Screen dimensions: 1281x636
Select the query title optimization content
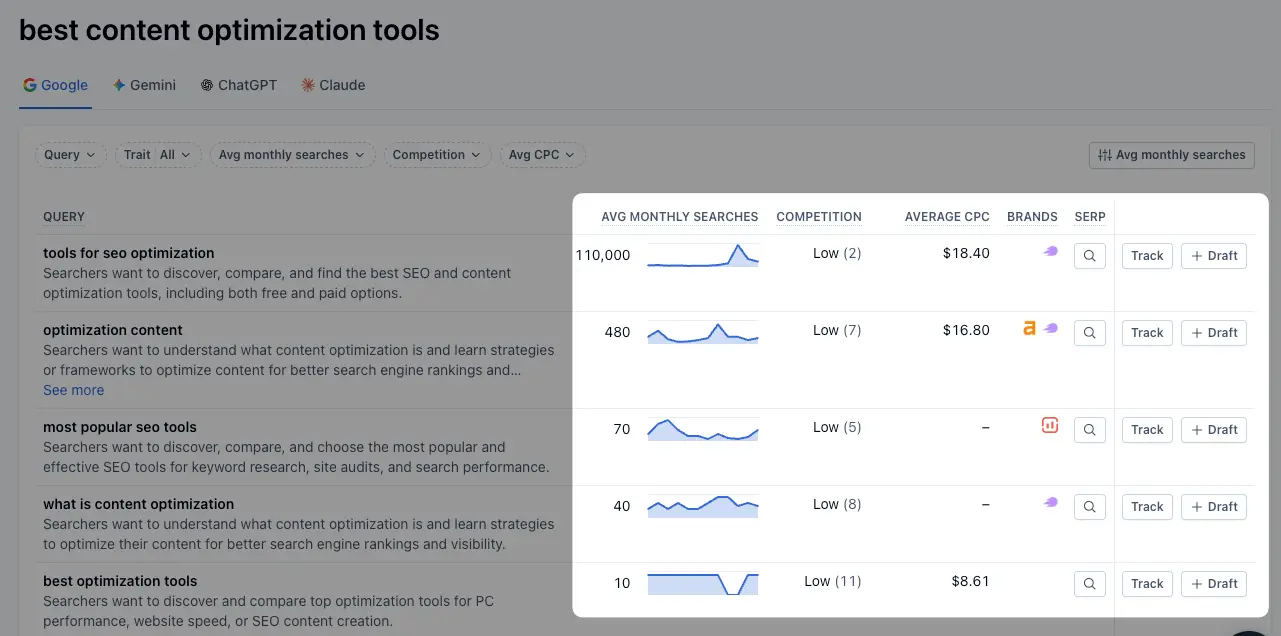pos(113,330)
